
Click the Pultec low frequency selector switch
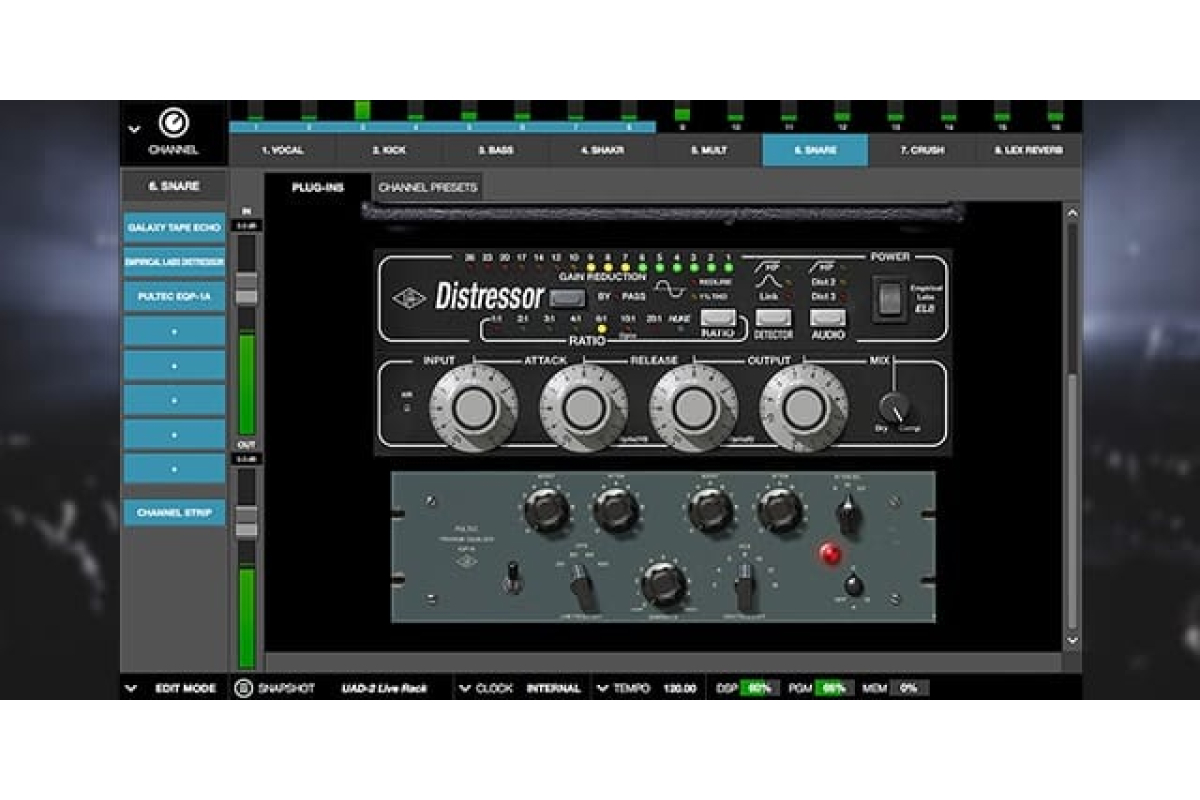click(583, 587)
